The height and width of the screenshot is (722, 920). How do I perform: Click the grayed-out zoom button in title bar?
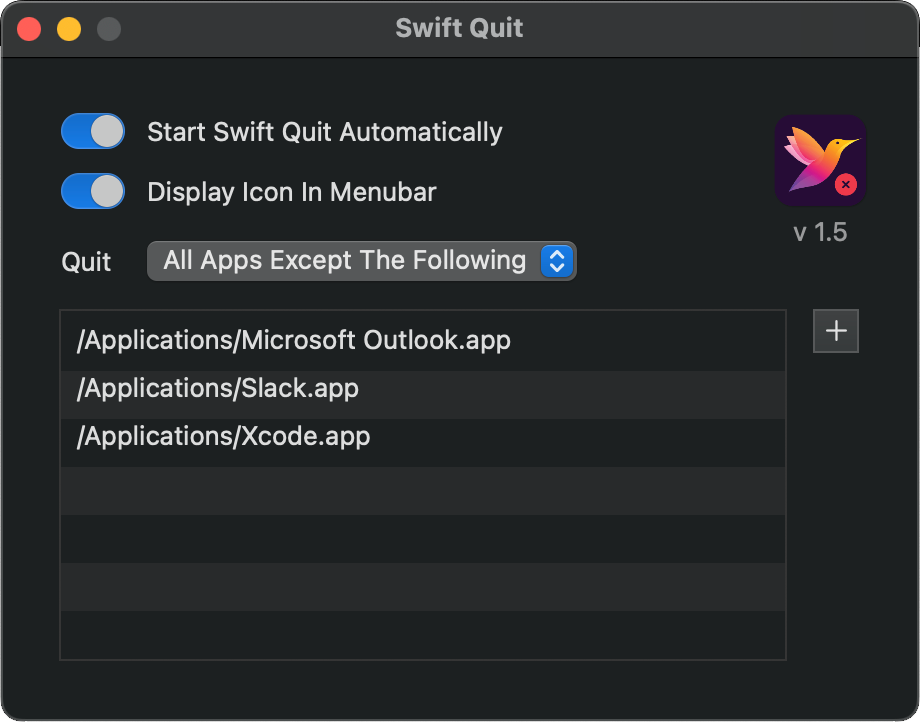[108, 29]
